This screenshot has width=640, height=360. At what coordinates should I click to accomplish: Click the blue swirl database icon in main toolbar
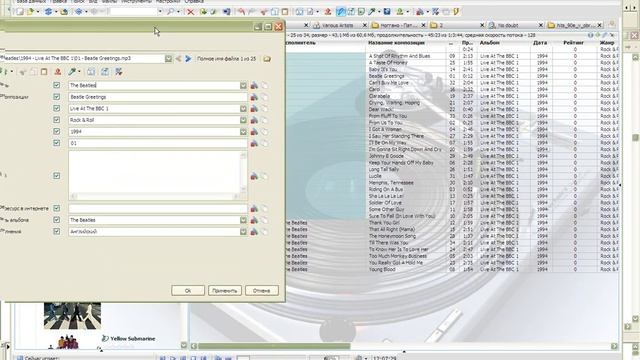(48, 12)
